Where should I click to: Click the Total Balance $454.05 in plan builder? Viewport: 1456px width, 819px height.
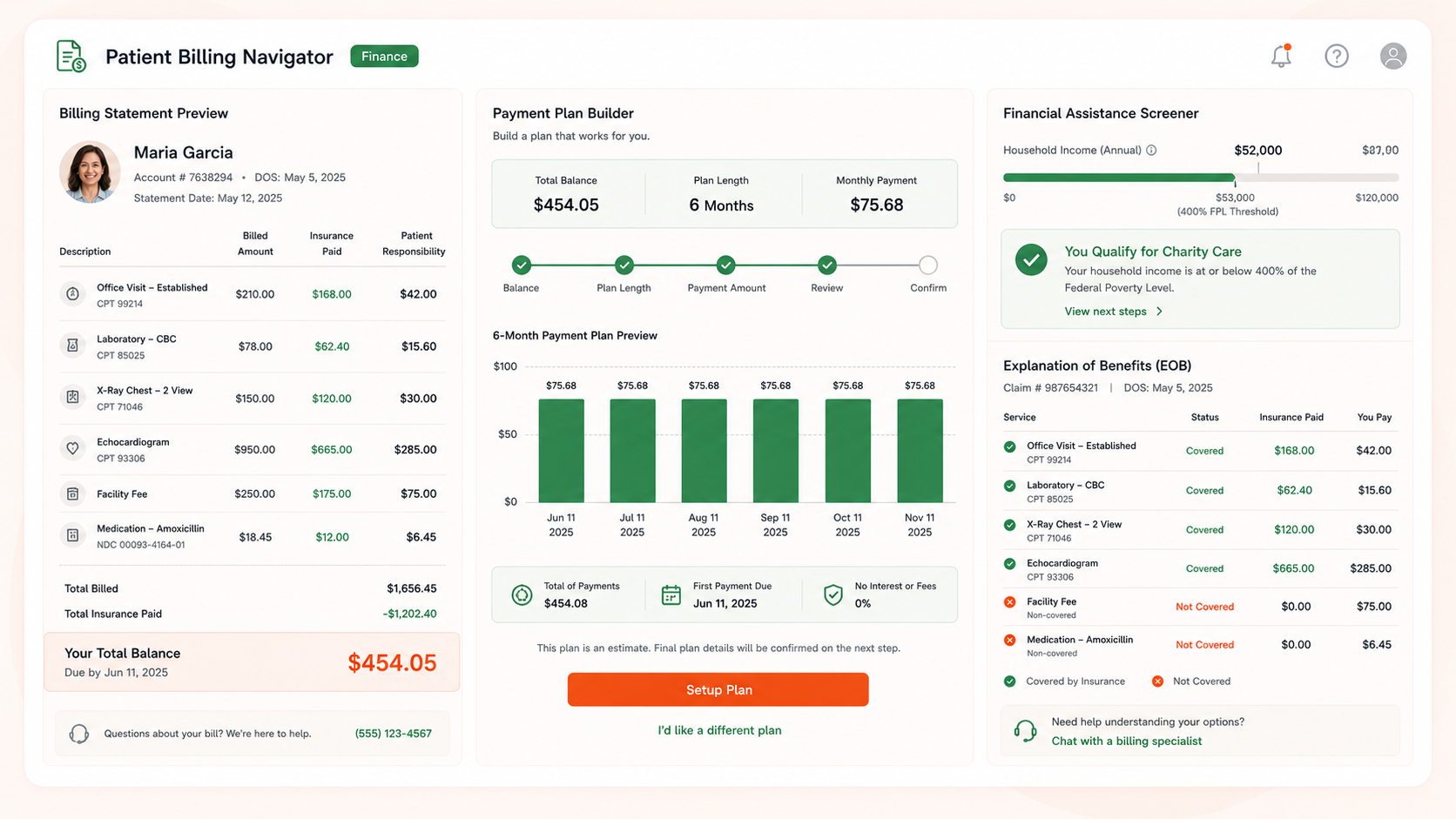[566, 205]
